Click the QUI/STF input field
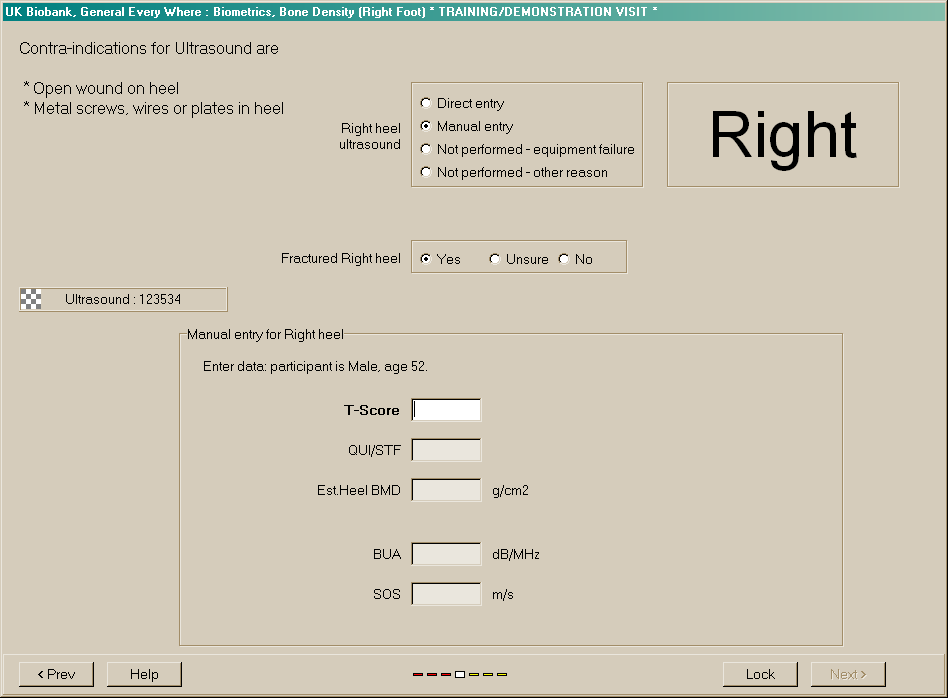 446,450
